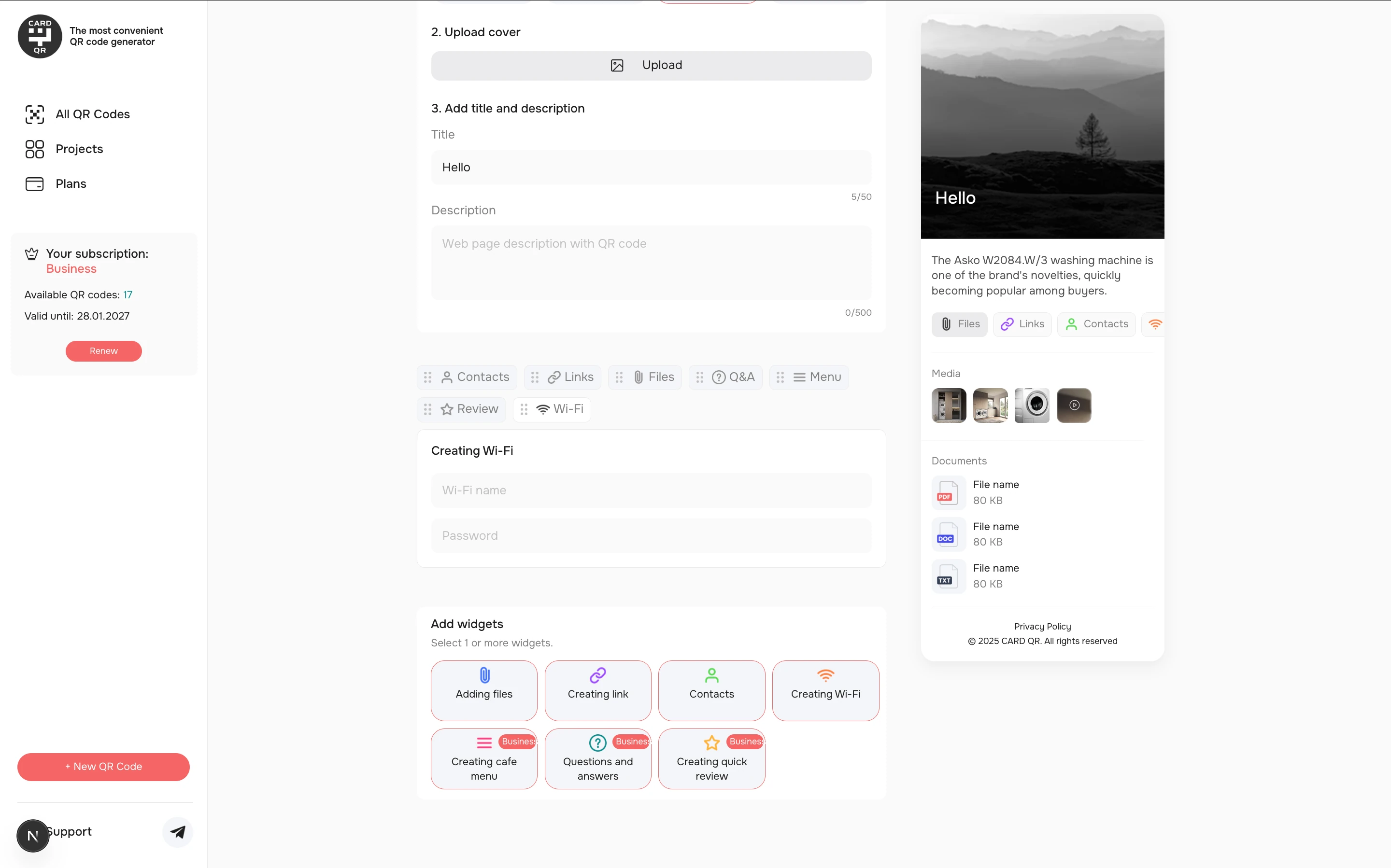The height and width of the screenshot is (868, 1391).
Task: Click the PDF file icon under Documents
Action: pos(948,492)
